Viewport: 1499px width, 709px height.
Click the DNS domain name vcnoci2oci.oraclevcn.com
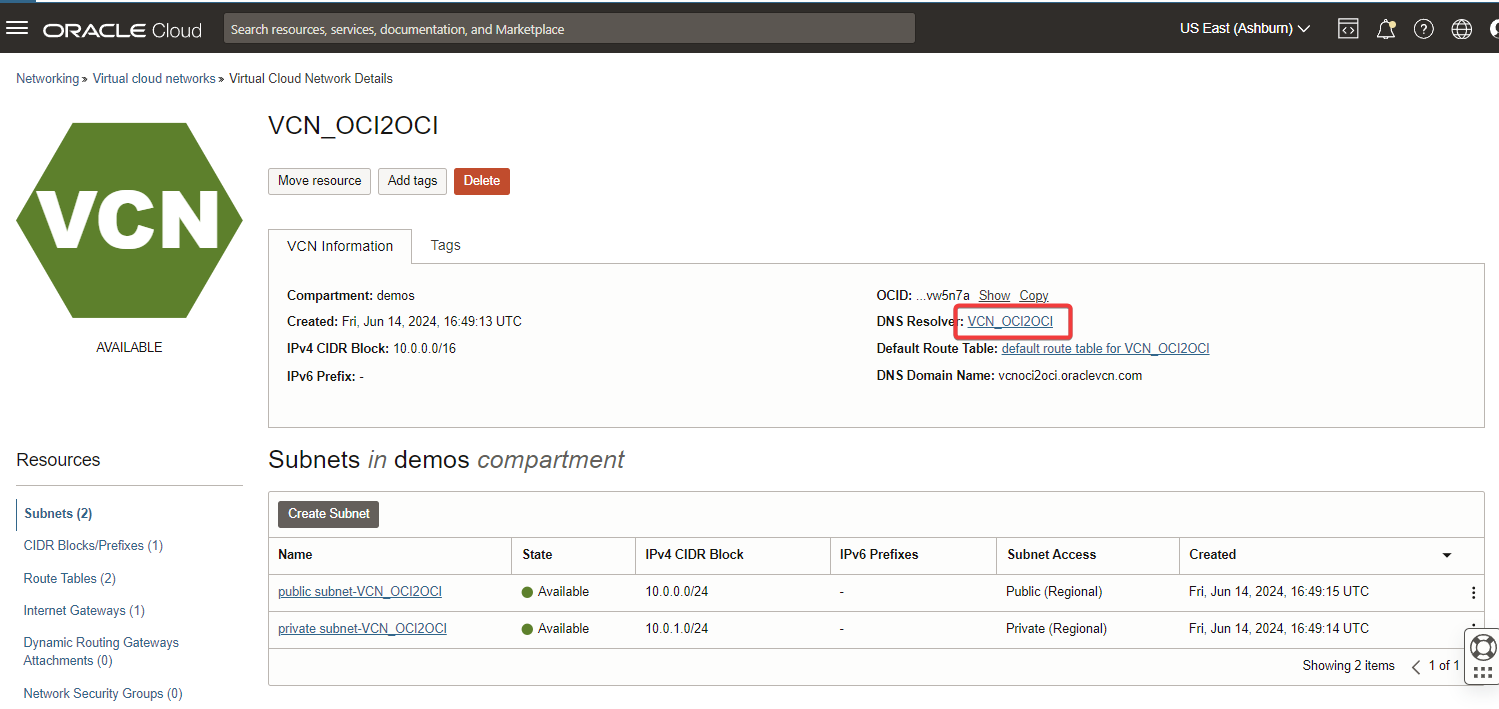point(1070,376)
